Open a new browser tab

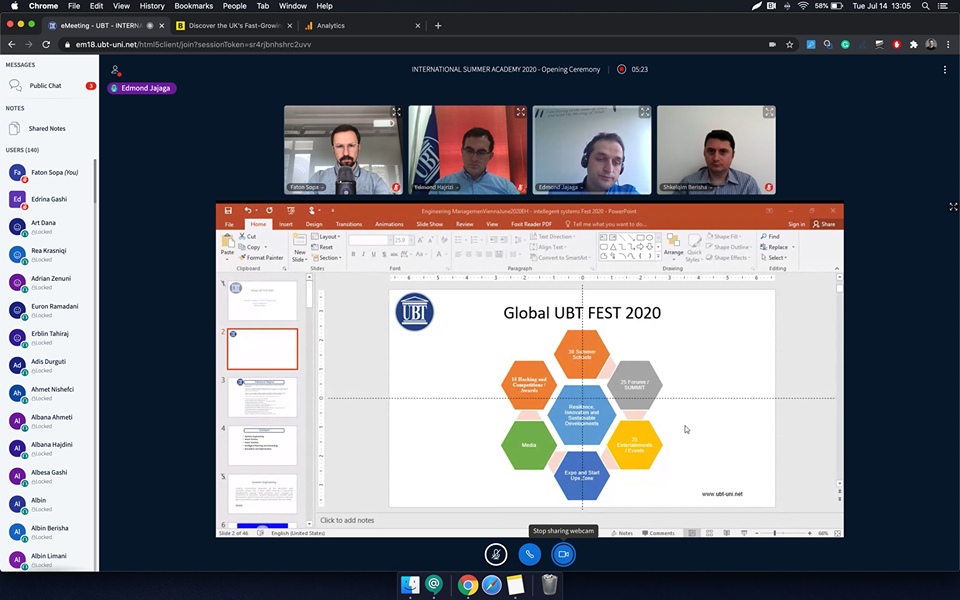click(438, 26)
